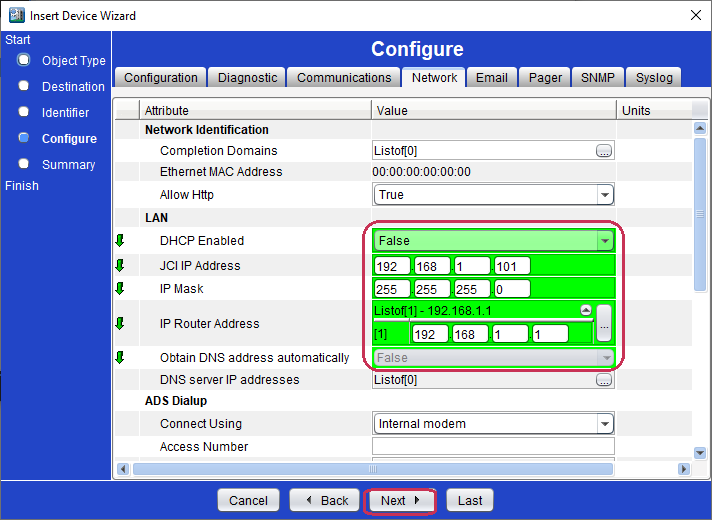Image resolution: width=712 pixels, height=520 pixels.
Task: Click IP Mask last octet field 0
Action: (x=512, y=289)
